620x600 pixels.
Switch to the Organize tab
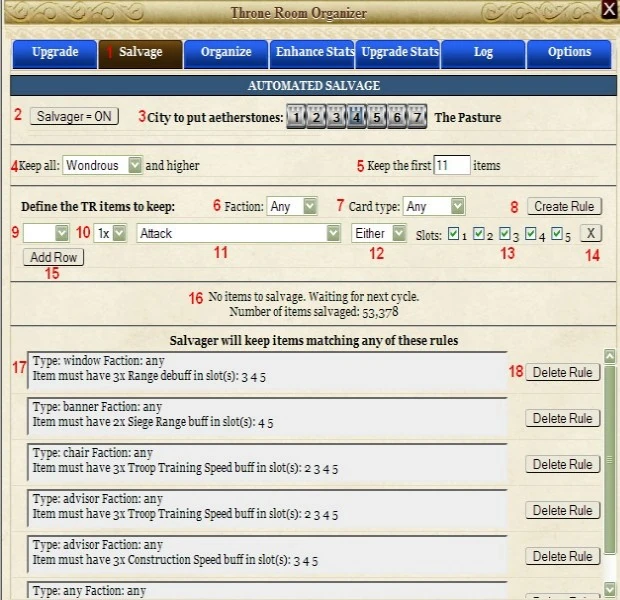pyautogui.click(x=226, y=54)
